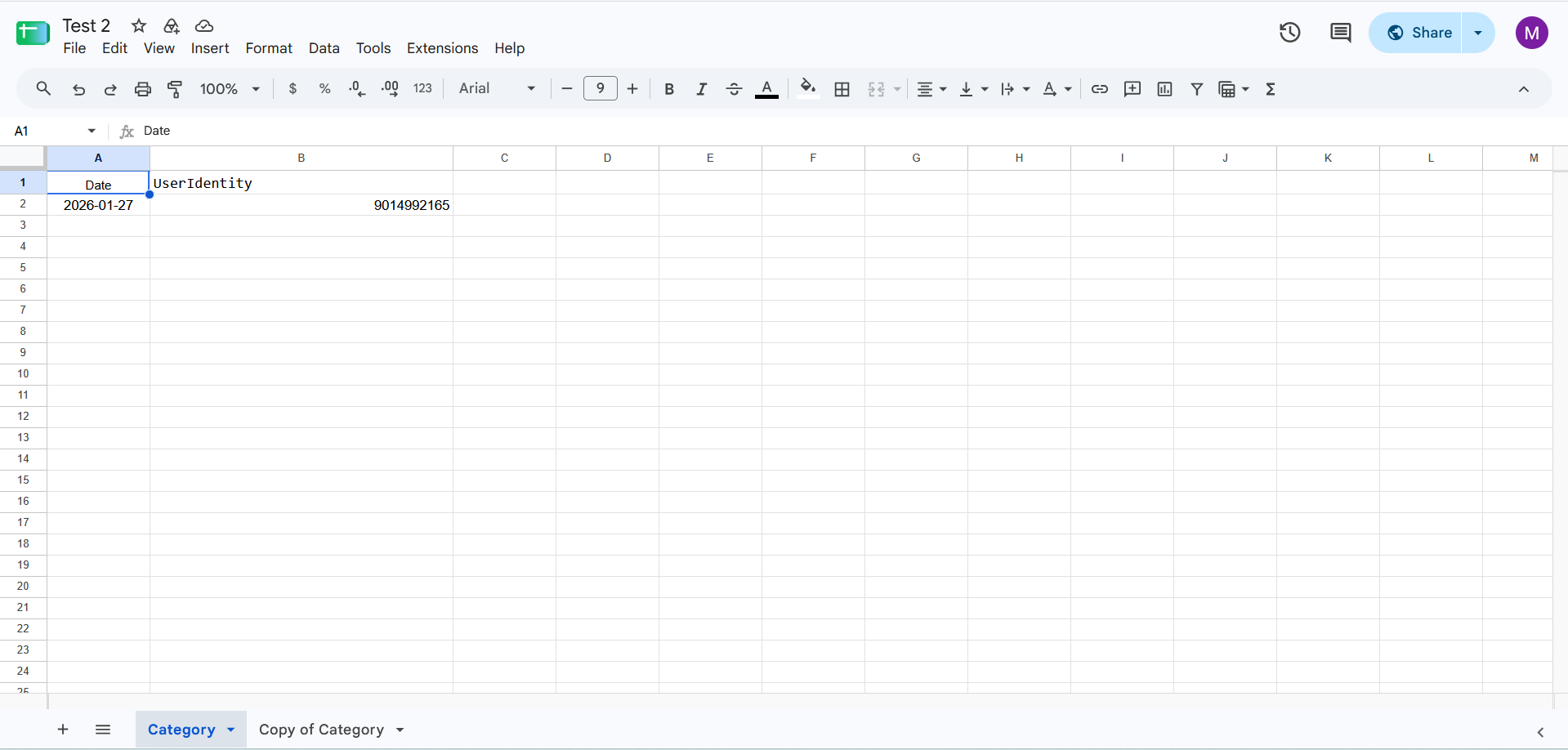Click the font size field
The width and height of the screenshot is (1568, 750).
click(601, 89)
